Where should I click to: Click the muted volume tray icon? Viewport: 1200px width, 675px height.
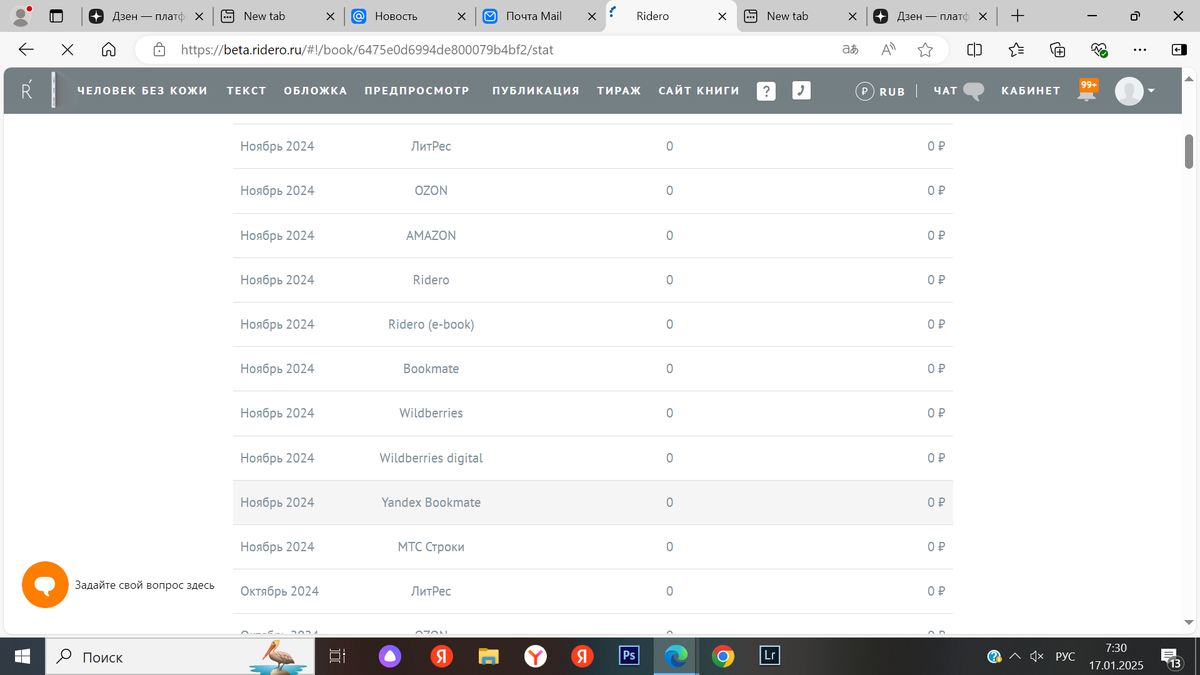(1037, 657)
